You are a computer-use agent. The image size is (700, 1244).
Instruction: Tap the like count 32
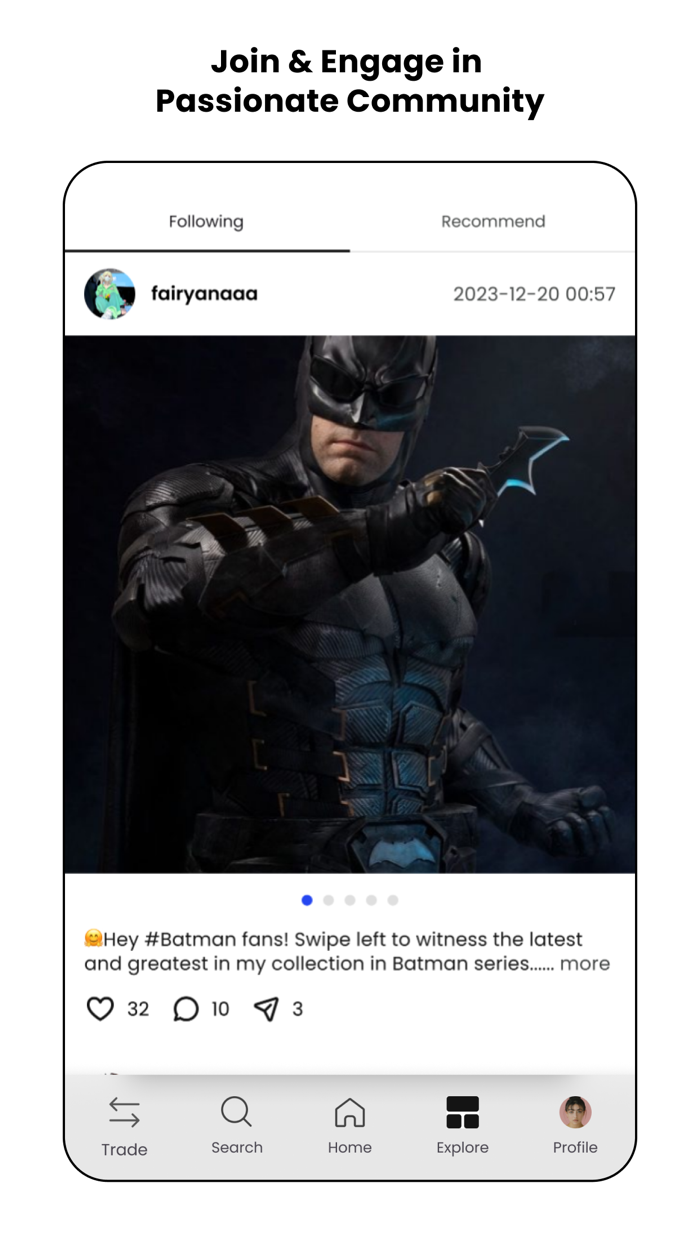[138, 1010]
